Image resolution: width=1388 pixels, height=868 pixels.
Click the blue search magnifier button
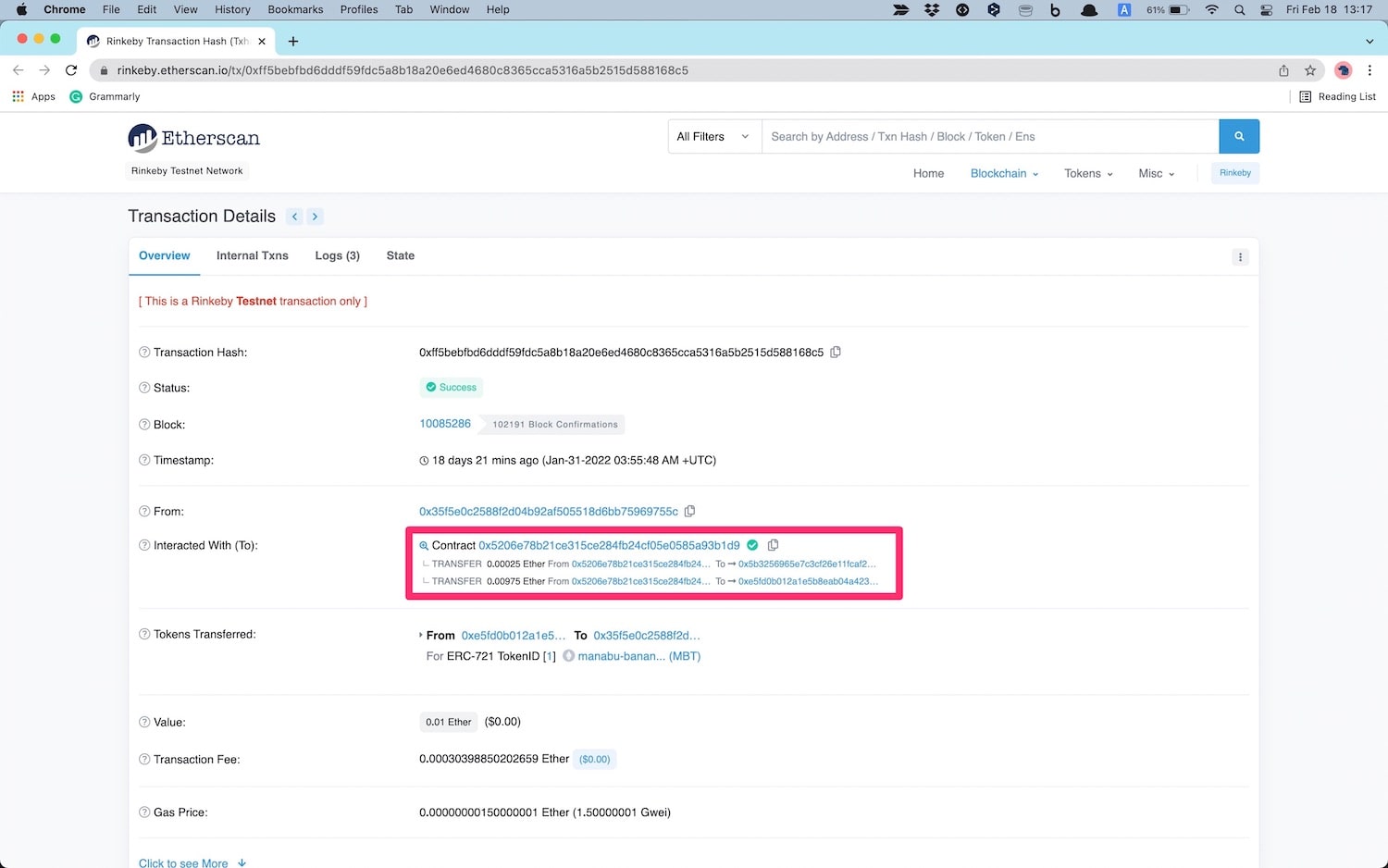1239,136
